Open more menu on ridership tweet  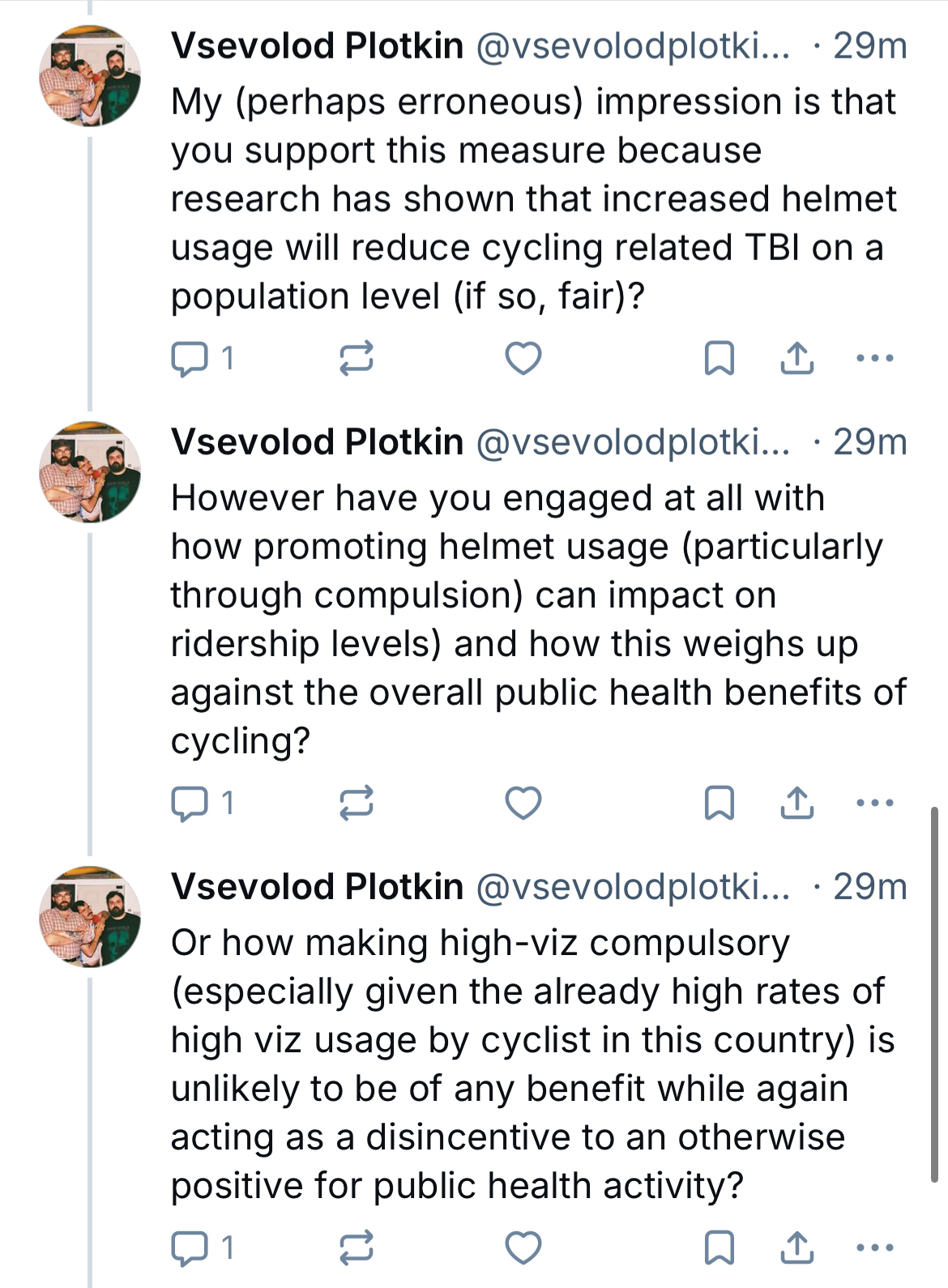pos(875,803)
